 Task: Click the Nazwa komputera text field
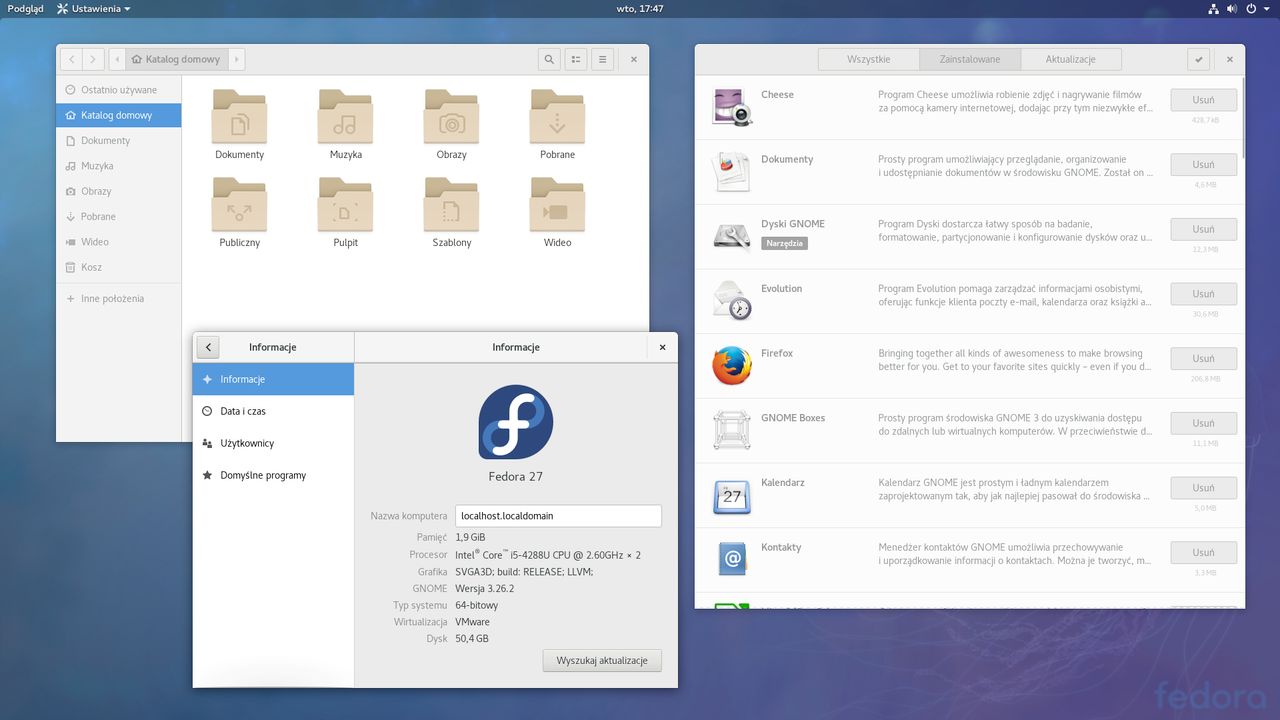tap(557, 516)
